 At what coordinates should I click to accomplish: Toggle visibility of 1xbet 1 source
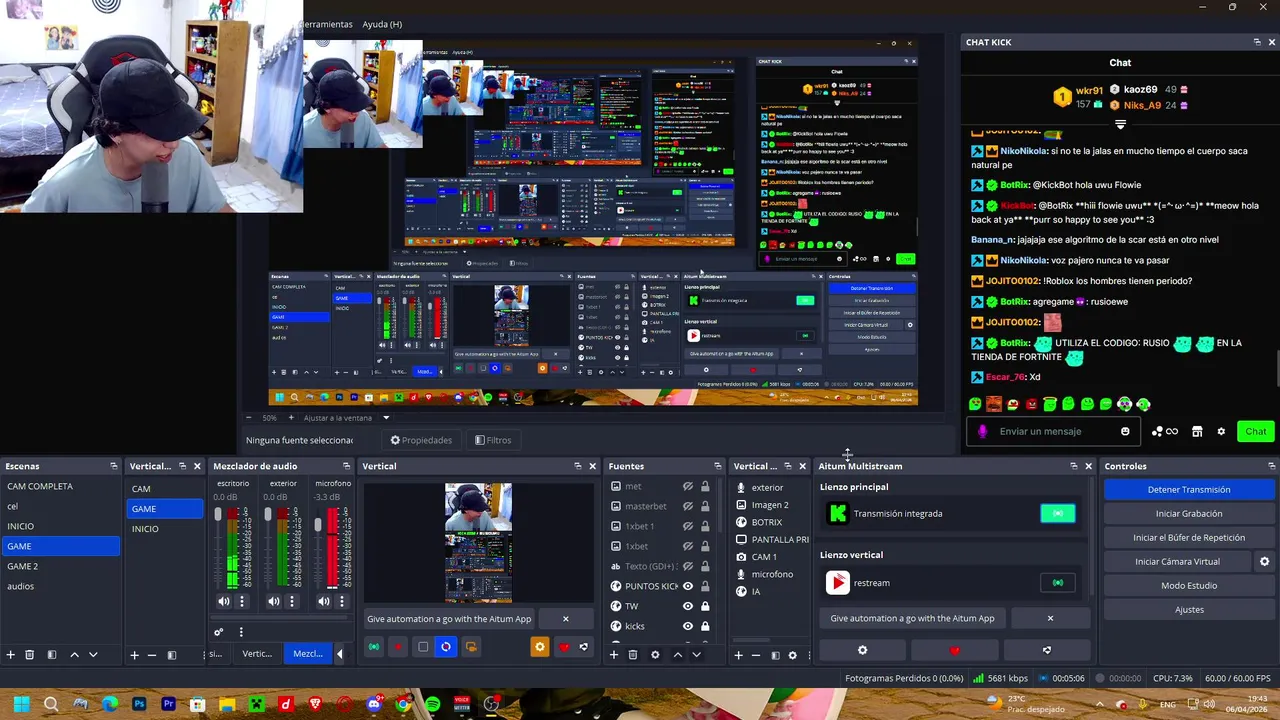[688, 526]
